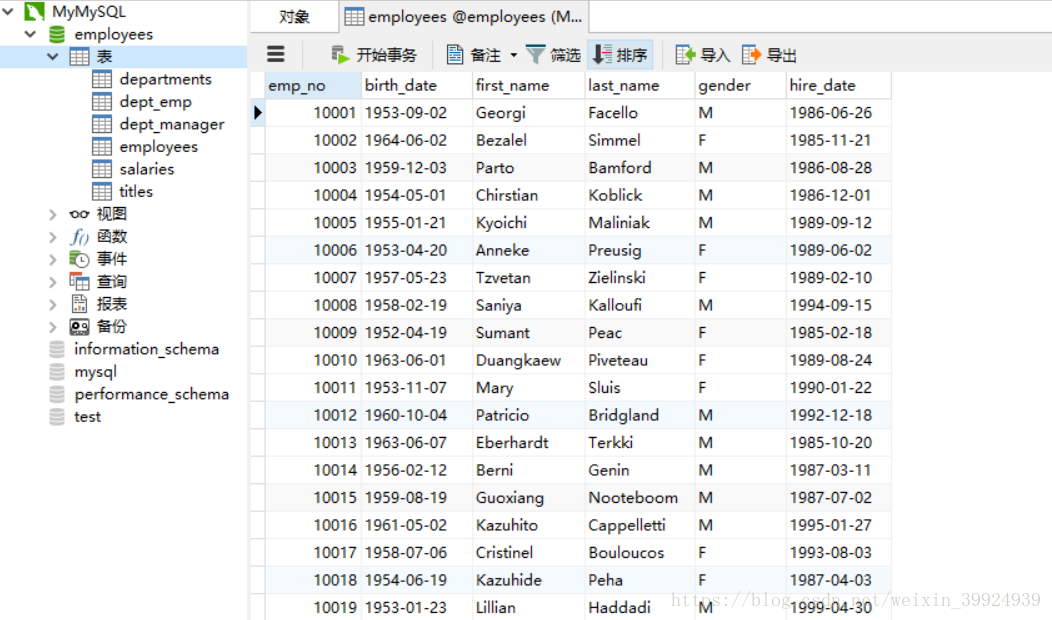This screenshot has width=1052, height=620.
Task: Select mysql database in tree
Action: pos(95,372)
